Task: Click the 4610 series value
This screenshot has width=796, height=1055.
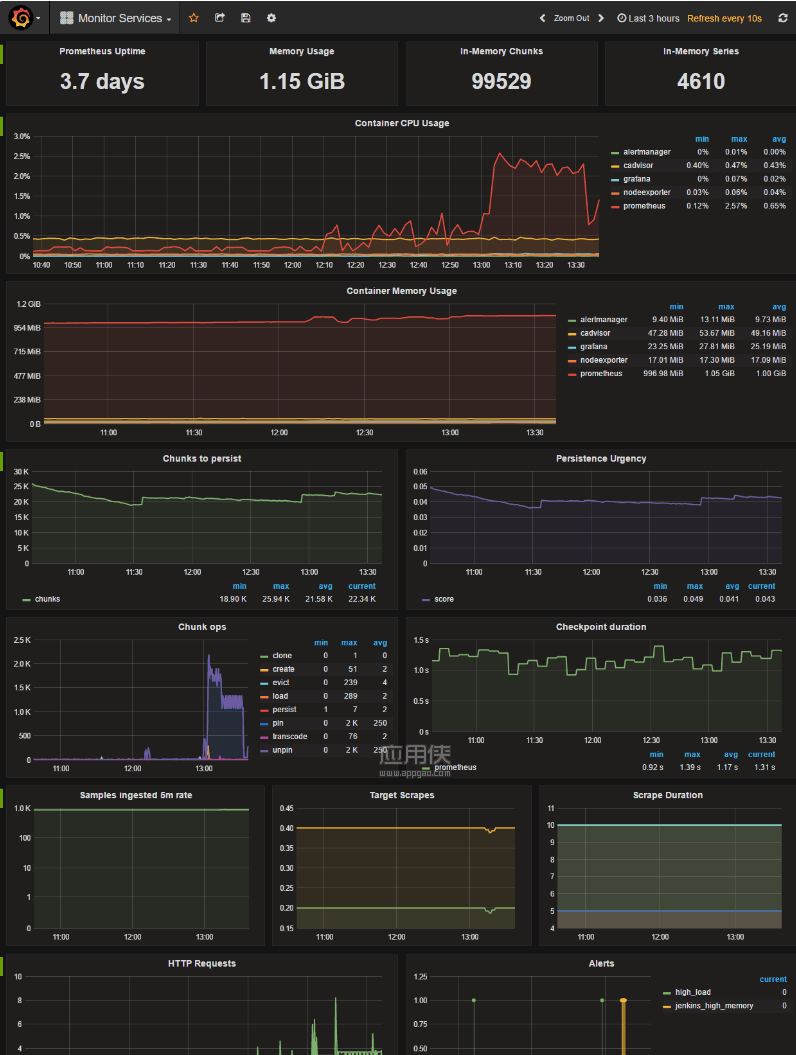Action: click(x=701, y=81)
